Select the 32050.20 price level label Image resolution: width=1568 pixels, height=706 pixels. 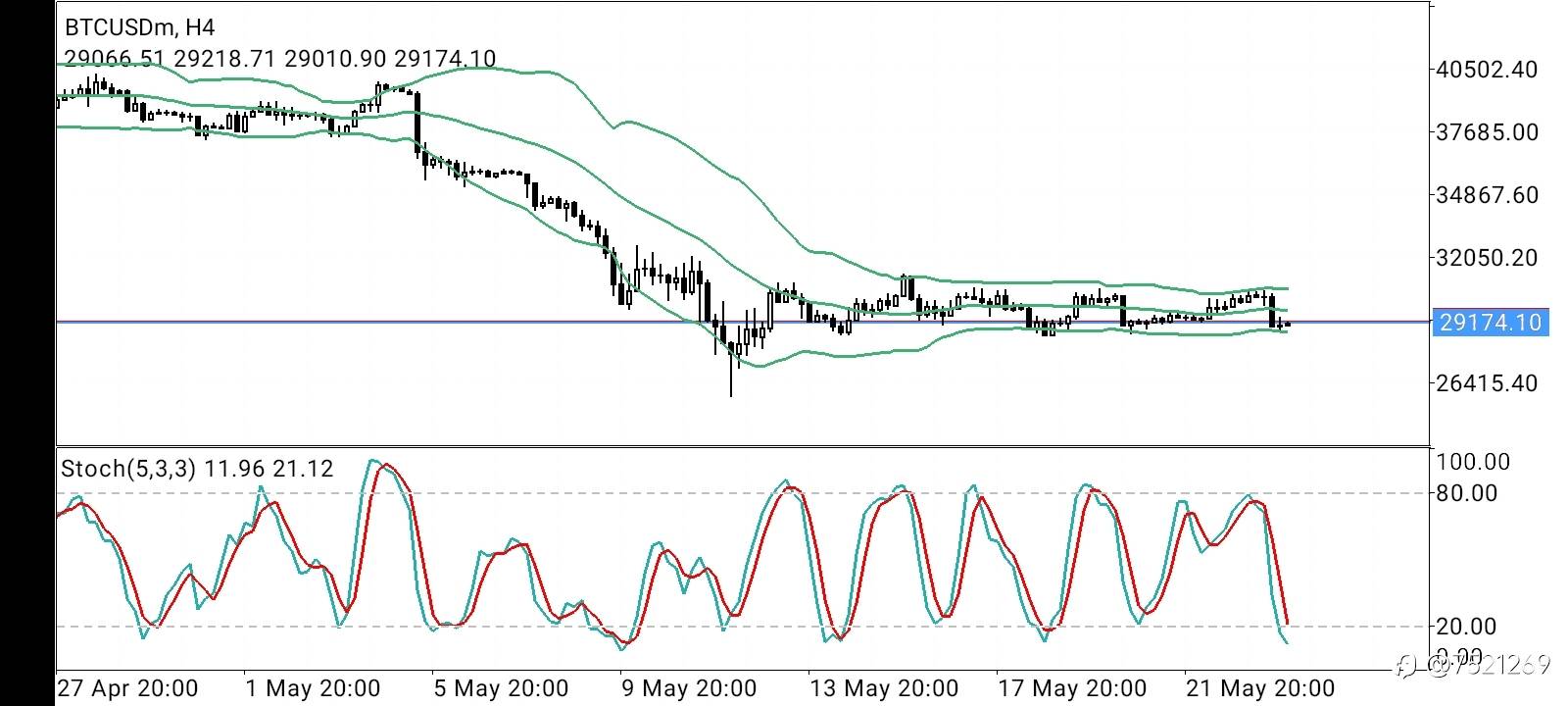1487,258
